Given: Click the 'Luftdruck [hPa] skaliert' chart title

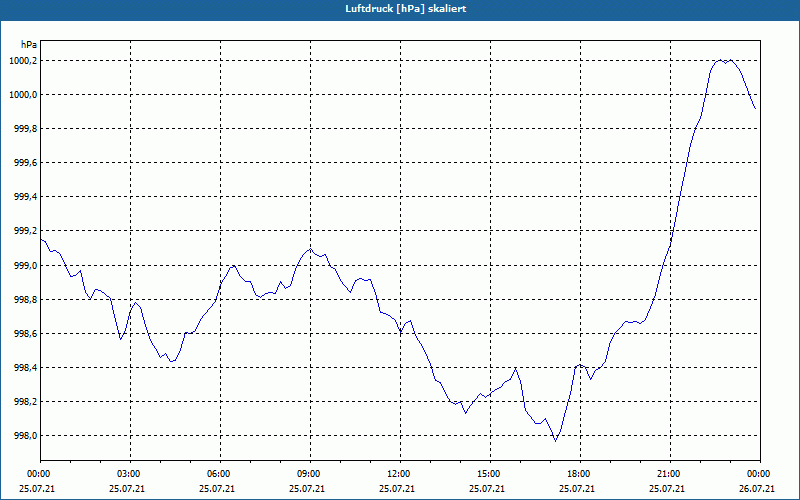Looking at the screenshot, I should click(406, 9).
